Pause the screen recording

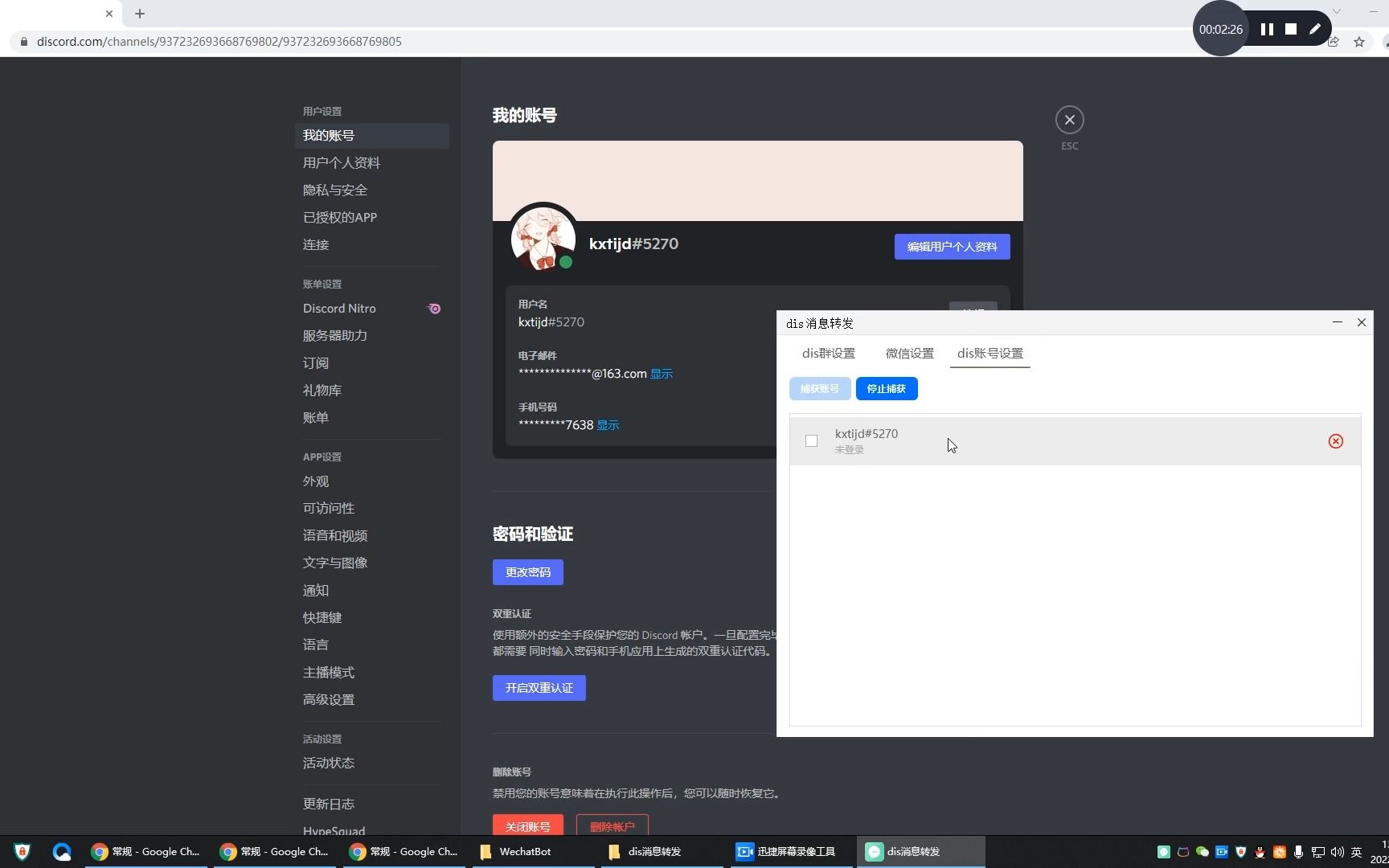(x=1267, y=29)
